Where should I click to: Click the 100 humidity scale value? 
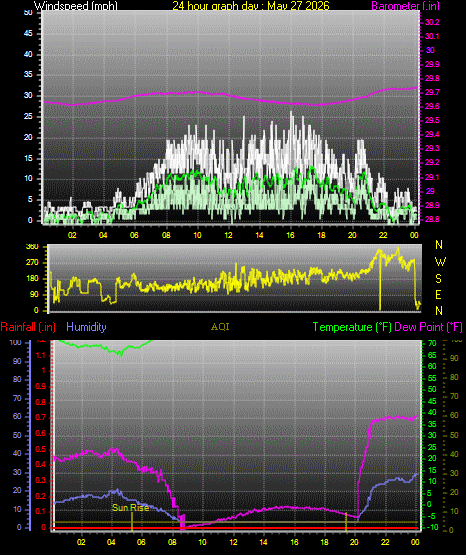pos(16,343)
